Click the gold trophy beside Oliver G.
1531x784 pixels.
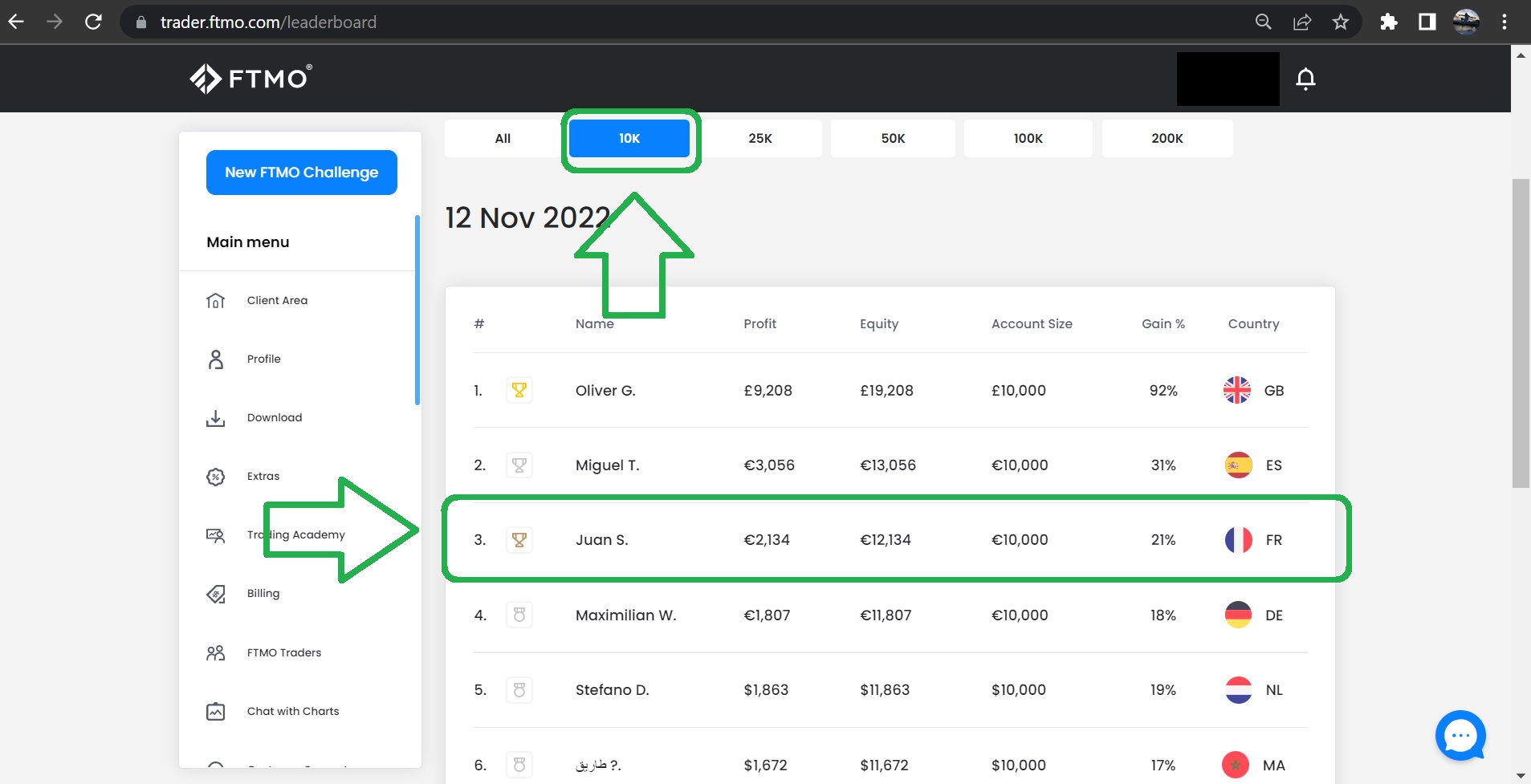519,391
